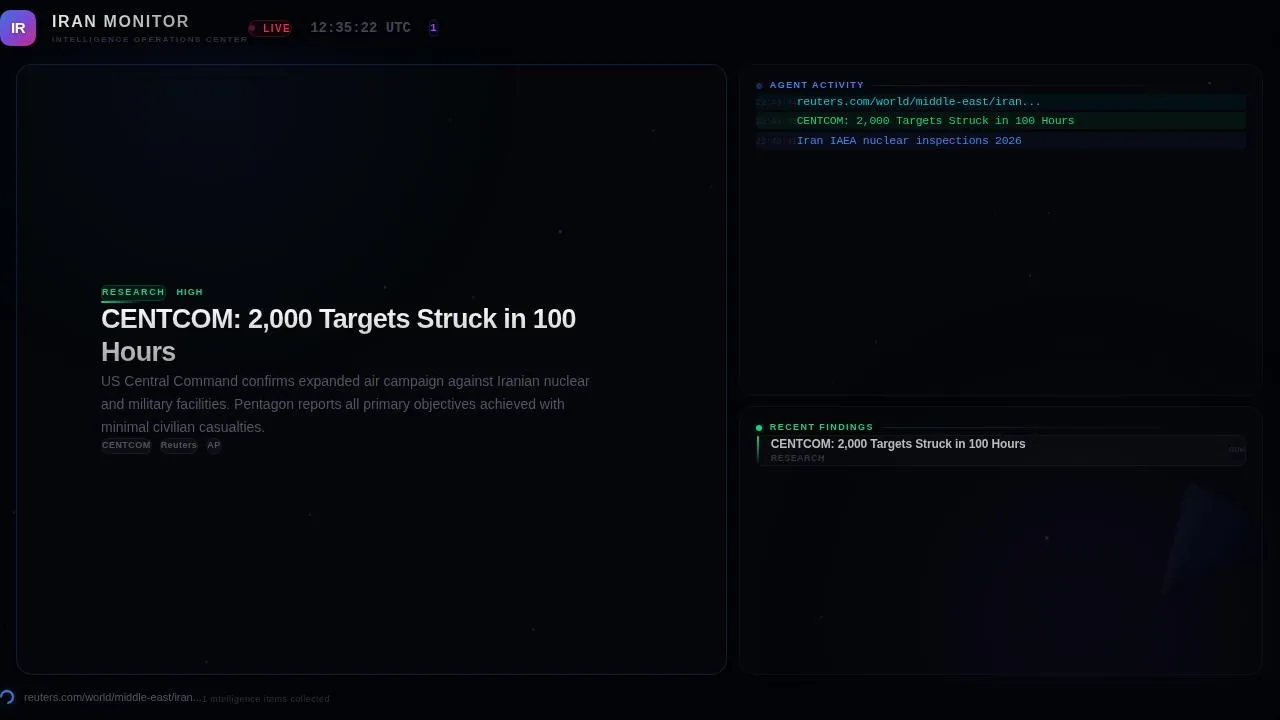Click the RECENT FINDINGS panel header
Image resolution: width=1280 pixels, height=720 pixels.
point(821,427)
